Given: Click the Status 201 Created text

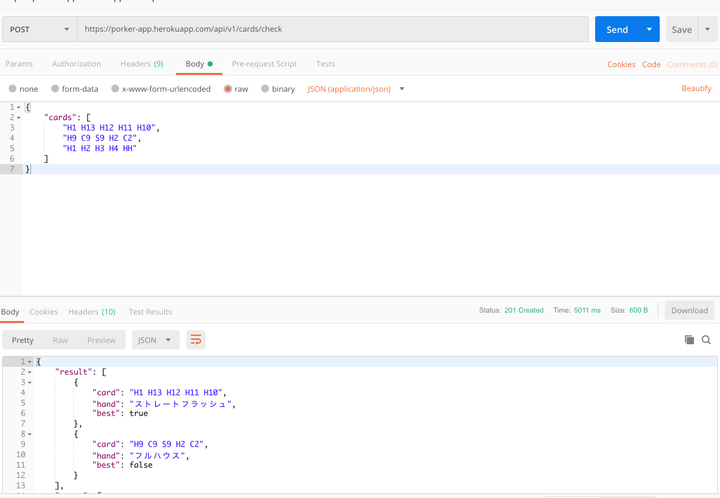Looking at the screenshot, I should (x=511, y=310).
